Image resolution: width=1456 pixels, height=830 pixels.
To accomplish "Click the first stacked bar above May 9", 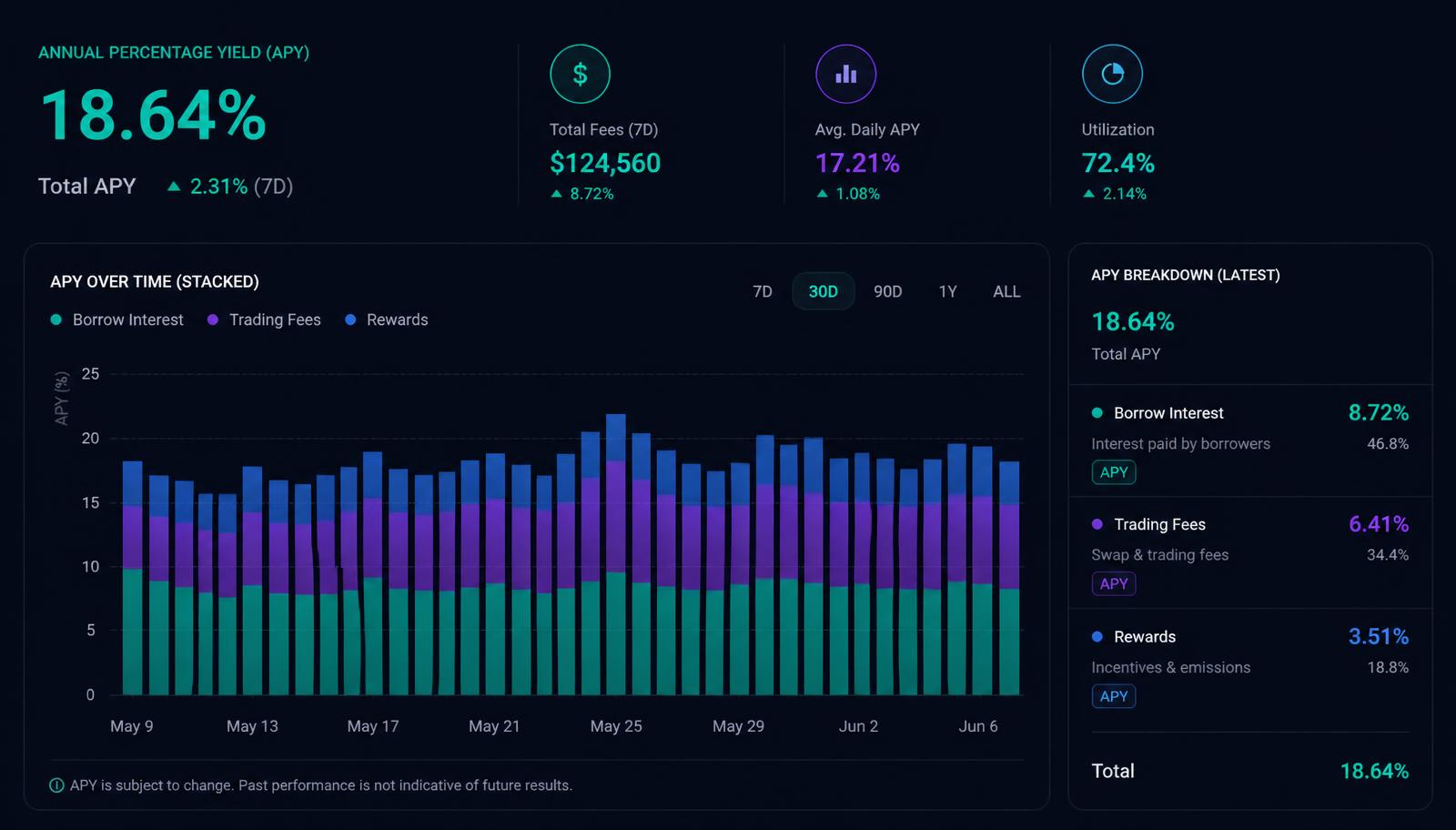I will coord(133,578).
